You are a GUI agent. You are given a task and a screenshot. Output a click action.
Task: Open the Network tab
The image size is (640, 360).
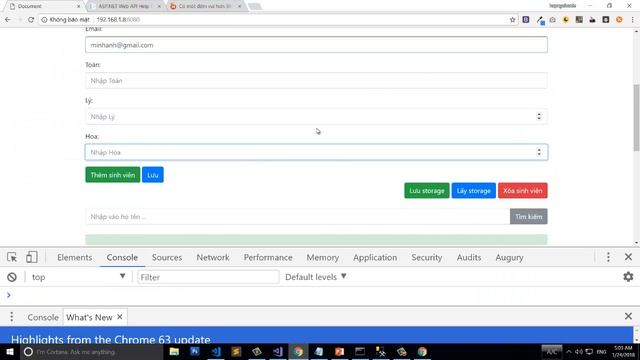click(213, 257)
